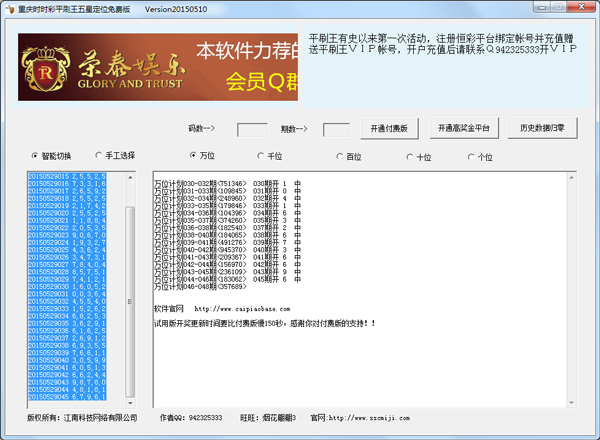
Task: Select draw row 20150529025
Action: 67,250
